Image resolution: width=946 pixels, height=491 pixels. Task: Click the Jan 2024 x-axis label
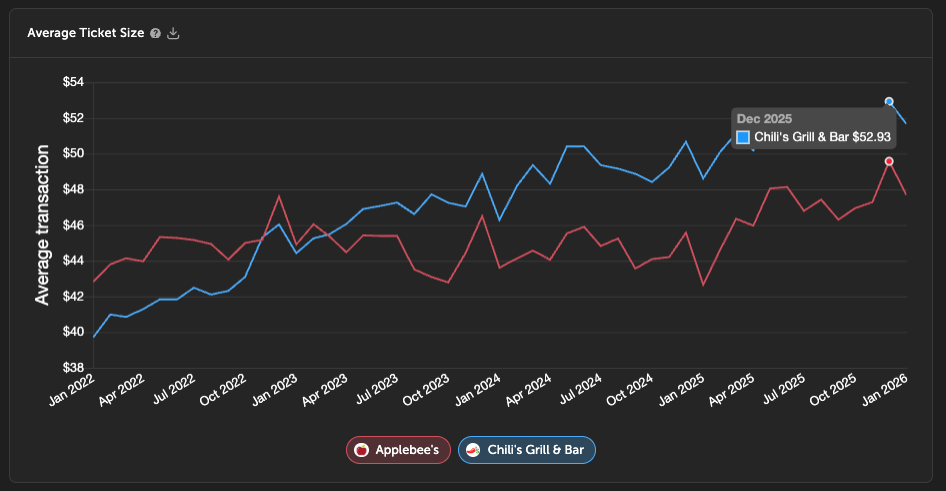pyautogui.click(x=478, y=390)
